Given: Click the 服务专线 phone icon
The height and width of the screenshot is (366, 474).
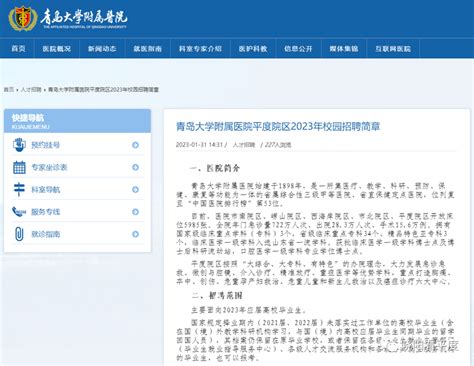Looking at the screenshot, I should (x=19, y=212).
